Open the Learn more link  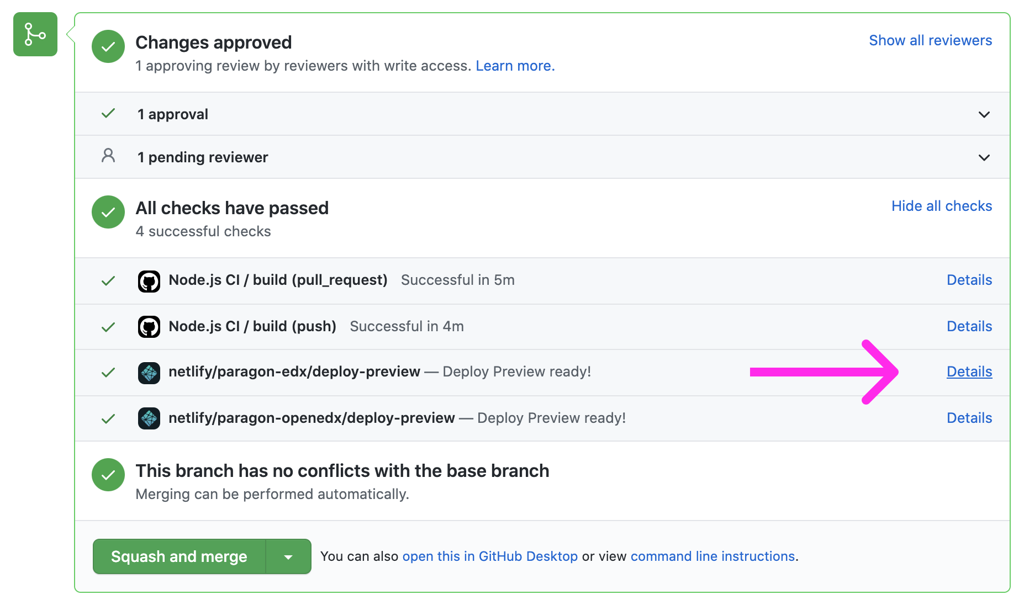click(x=515, y=66)
